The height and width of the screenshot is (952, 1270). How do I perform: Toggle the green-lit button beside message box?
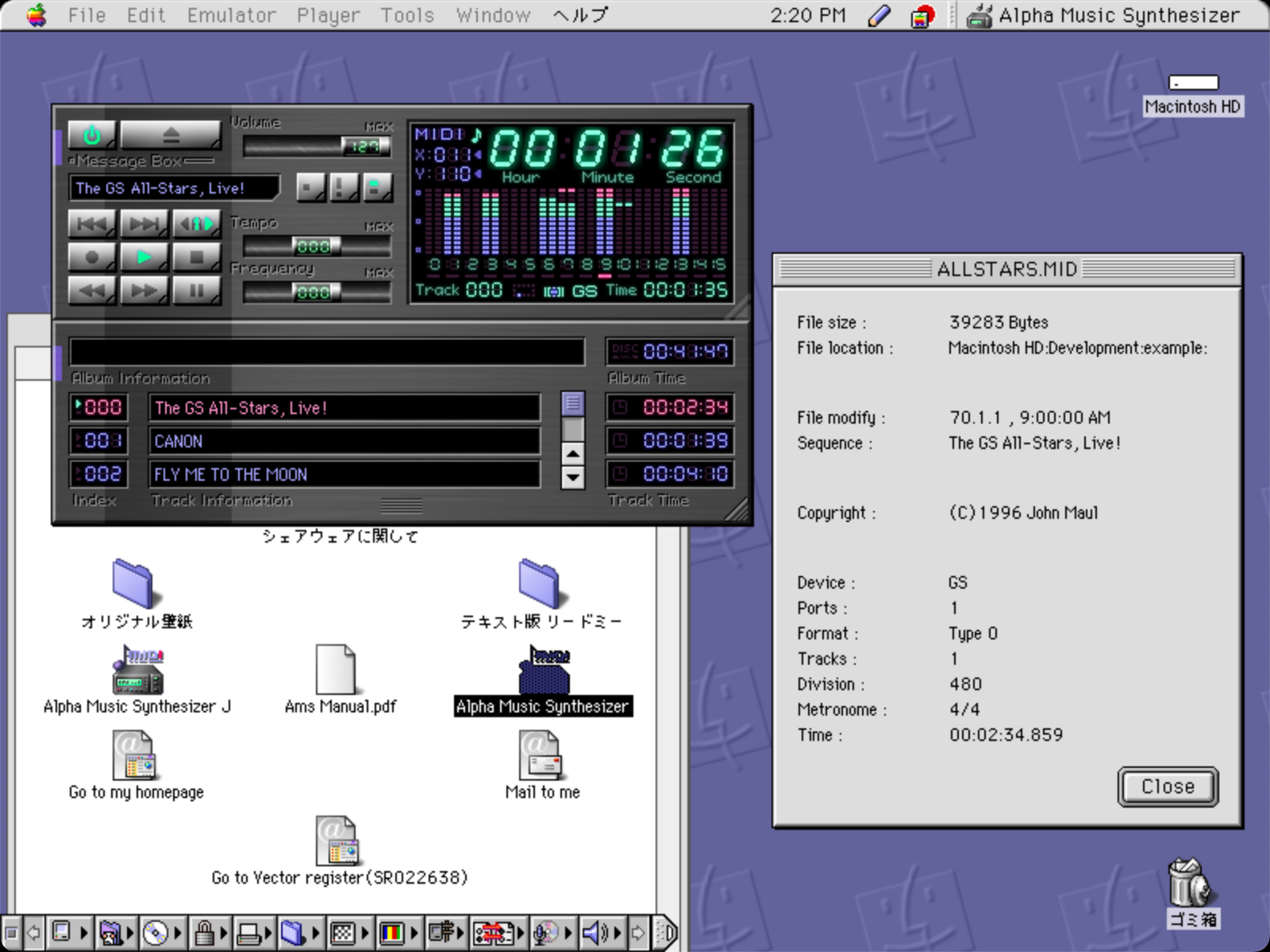coord(377,188)
